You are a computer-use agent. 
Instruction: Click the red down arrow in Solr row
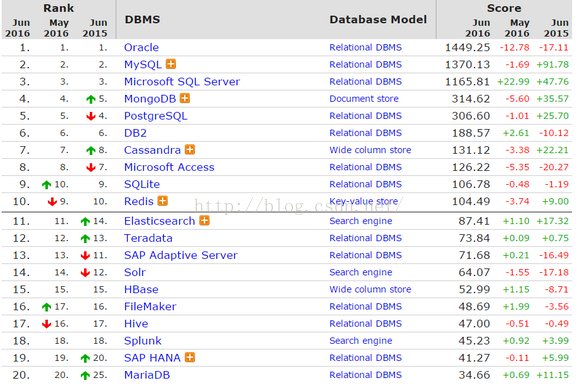[85, 273]
